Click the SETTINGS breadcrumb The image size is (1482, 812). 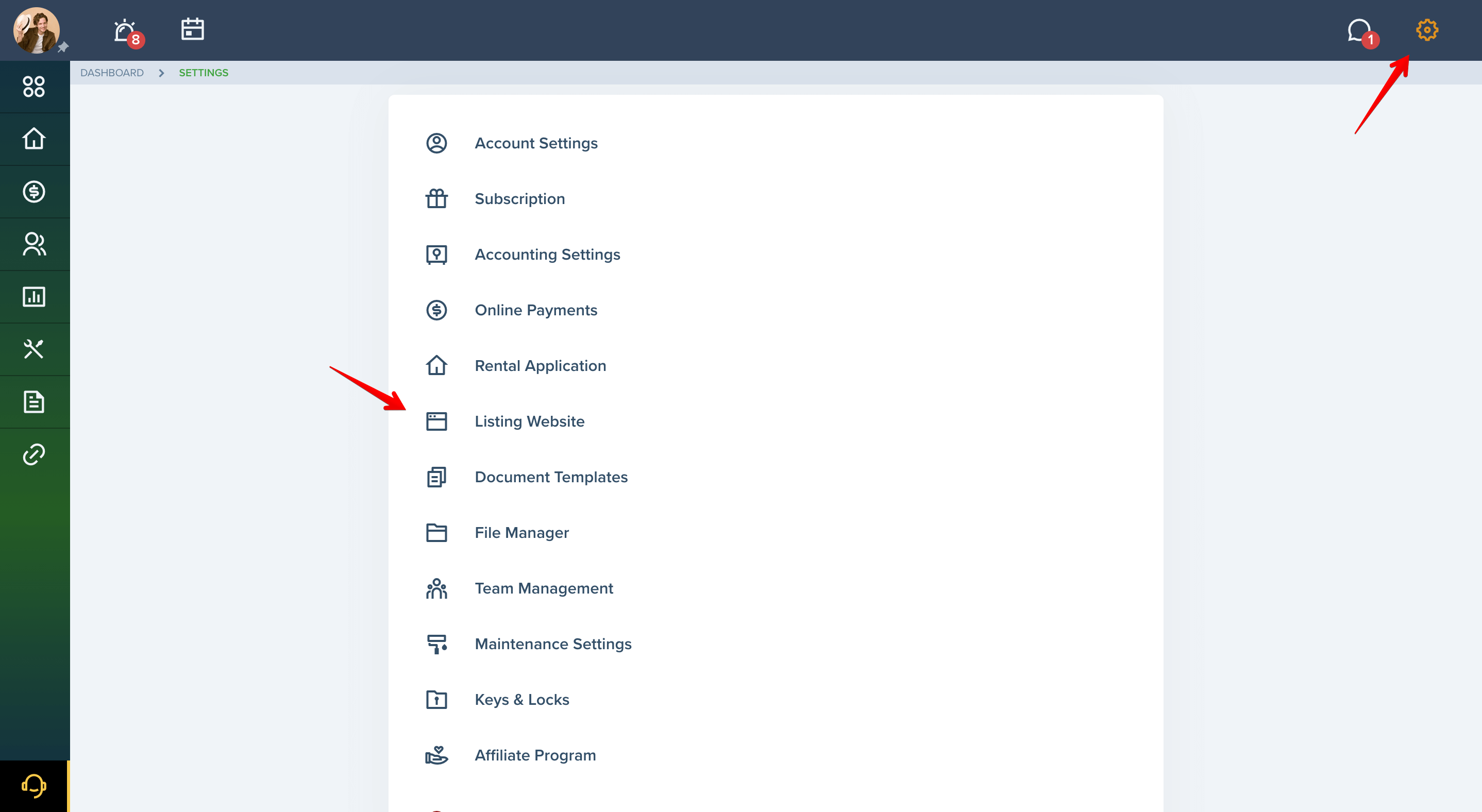coord(204,73)
